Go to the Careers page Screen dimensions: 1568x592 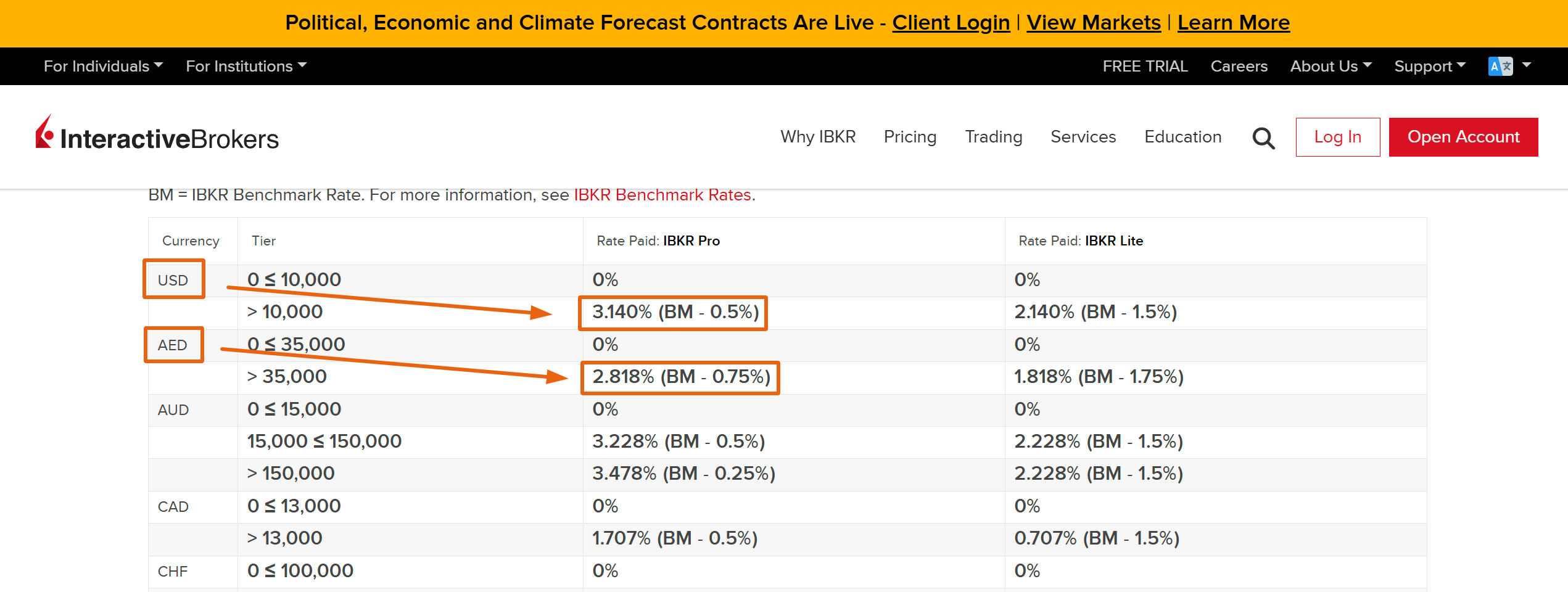pyautogui.click(x=1239, y=66)
